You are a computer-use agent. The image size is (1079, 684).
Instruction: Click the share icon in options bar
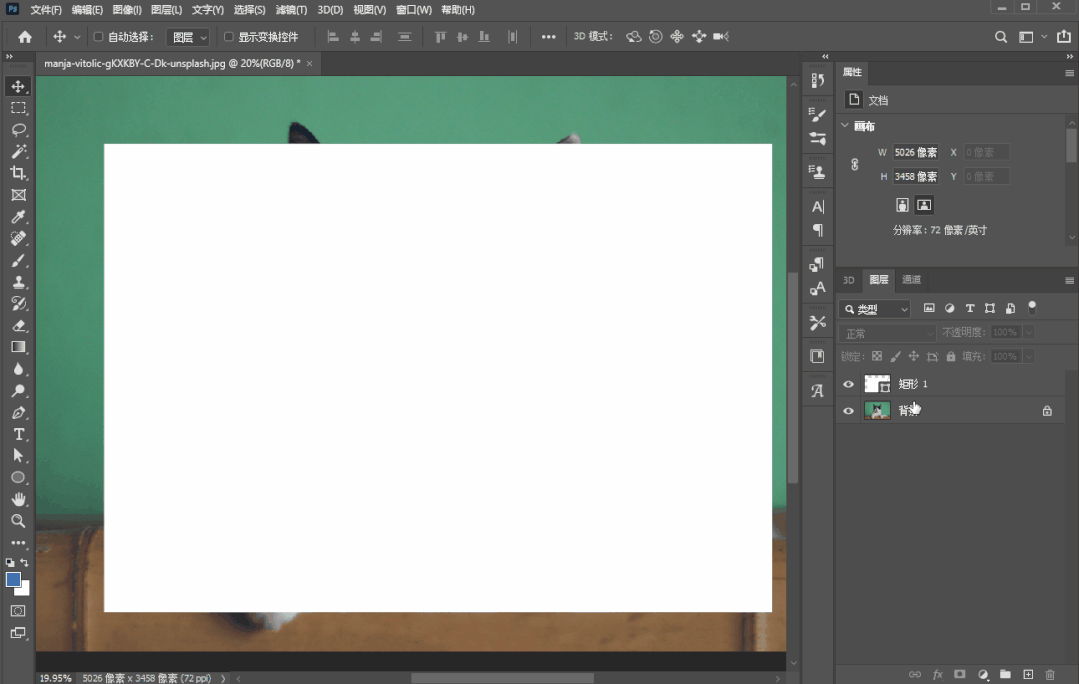pos(1064,37)
